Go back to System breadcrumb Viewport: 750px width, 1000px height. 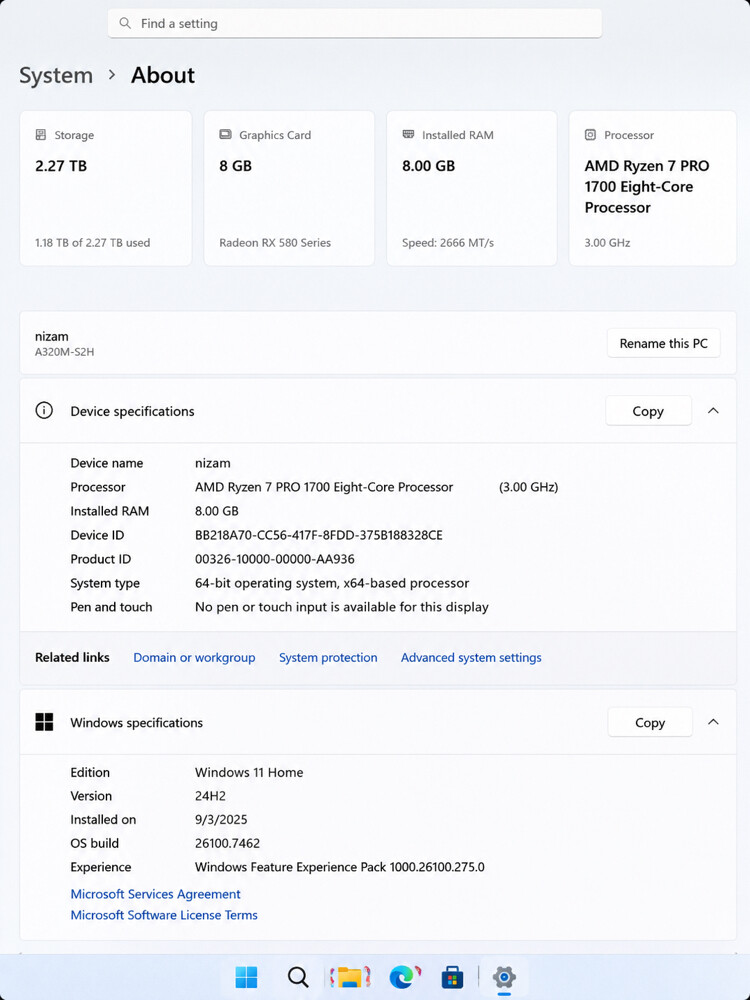56,75
